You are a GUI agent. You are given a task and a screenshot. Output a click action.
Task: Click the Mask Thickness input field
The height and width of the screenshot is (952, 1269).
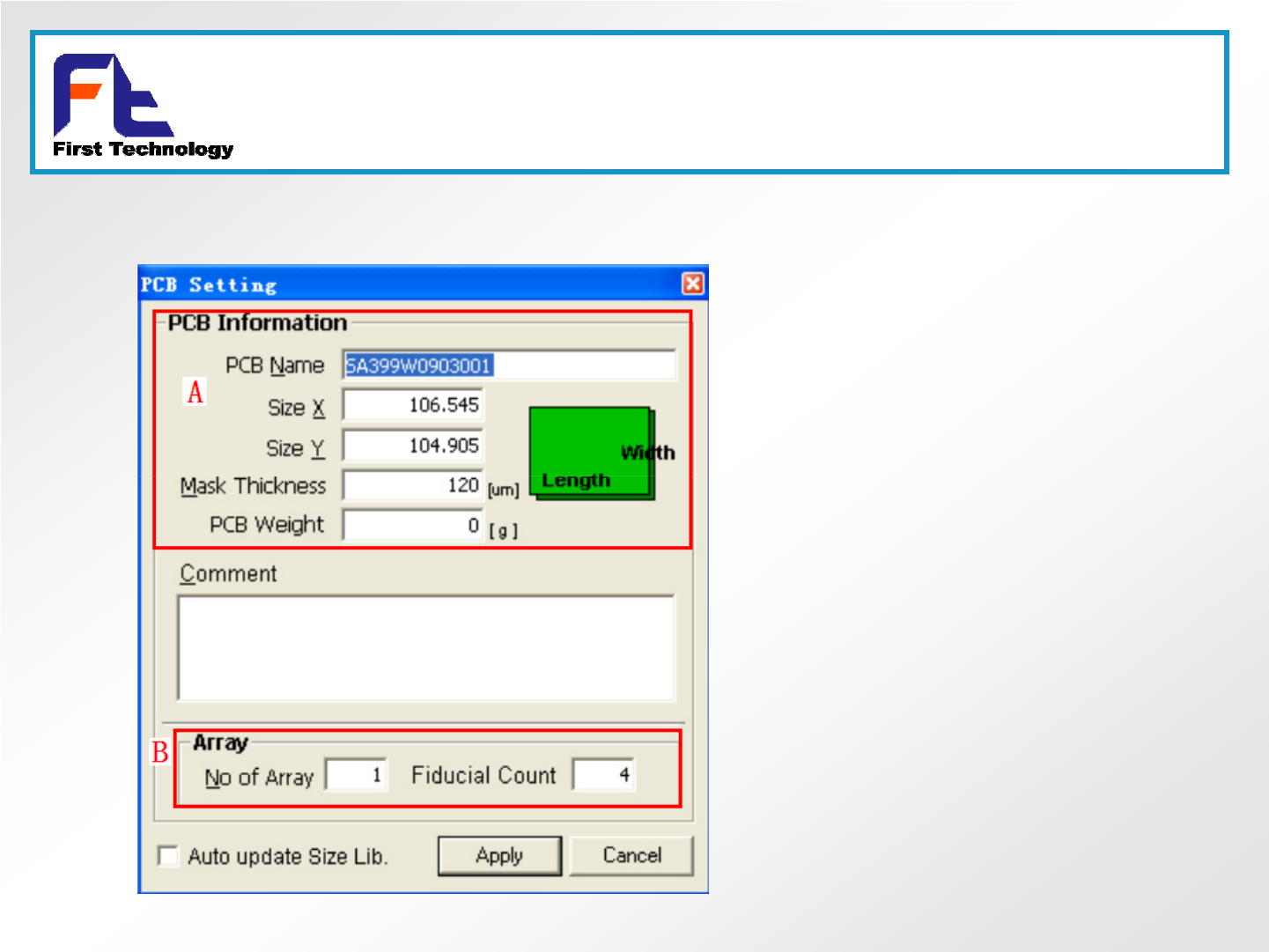coord(413,485)
